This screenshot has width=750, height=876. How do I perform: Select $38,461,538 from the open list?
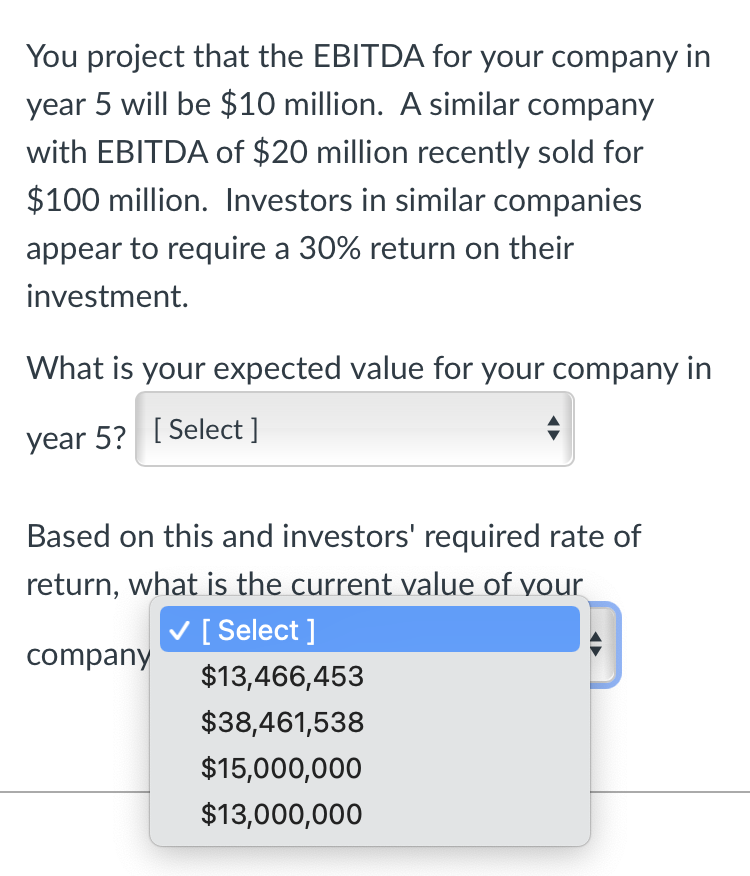tap(282, 723)
